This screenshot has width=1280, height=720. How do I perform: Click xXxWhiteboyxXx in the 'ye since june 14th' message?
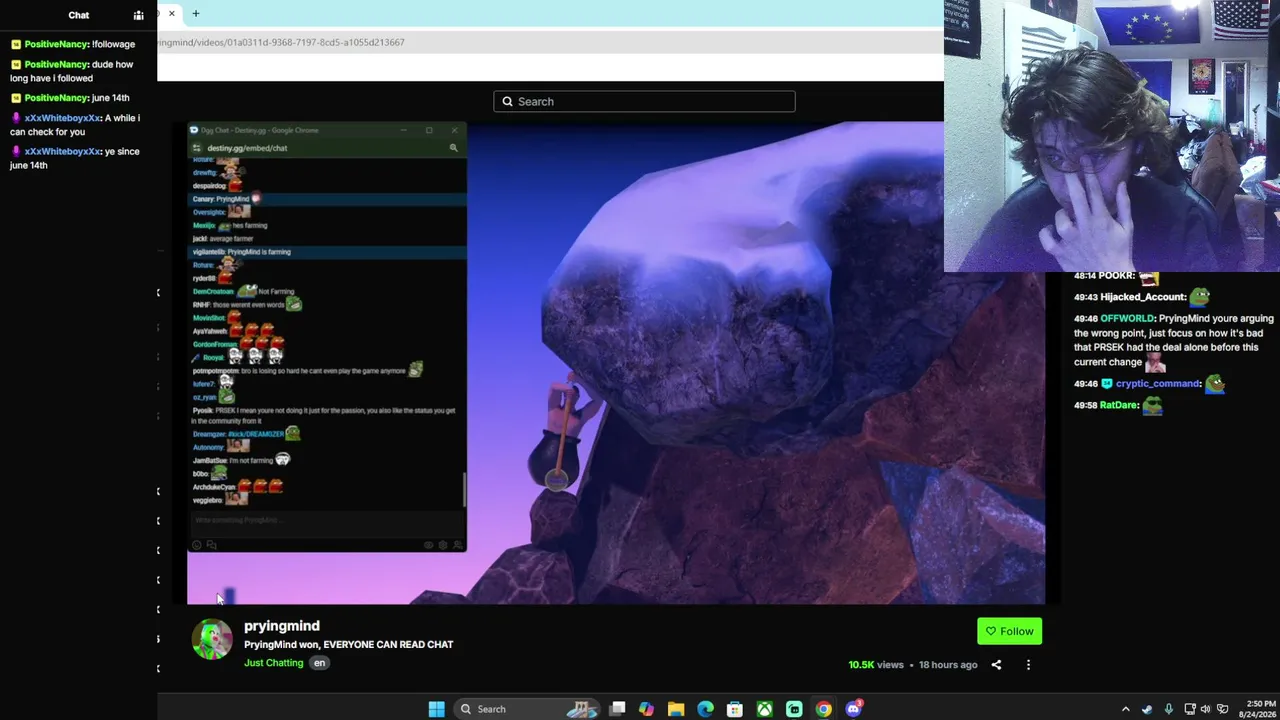(x=62, y=152)
